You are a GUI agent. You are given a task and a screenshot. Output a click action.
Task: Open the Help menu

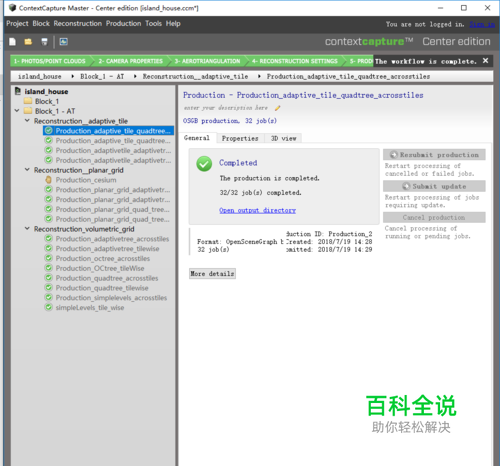173,24
